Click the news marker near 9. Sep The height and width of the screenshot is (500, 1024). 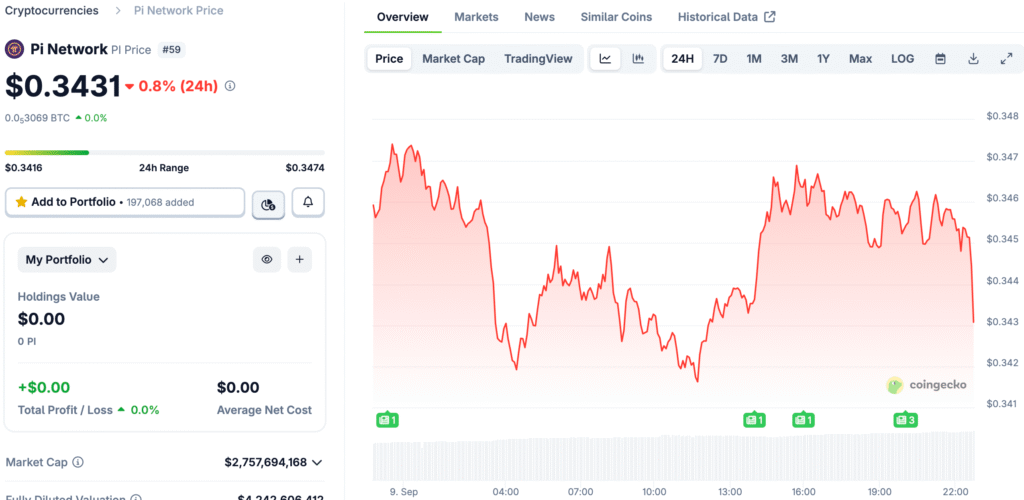point(387,420)
